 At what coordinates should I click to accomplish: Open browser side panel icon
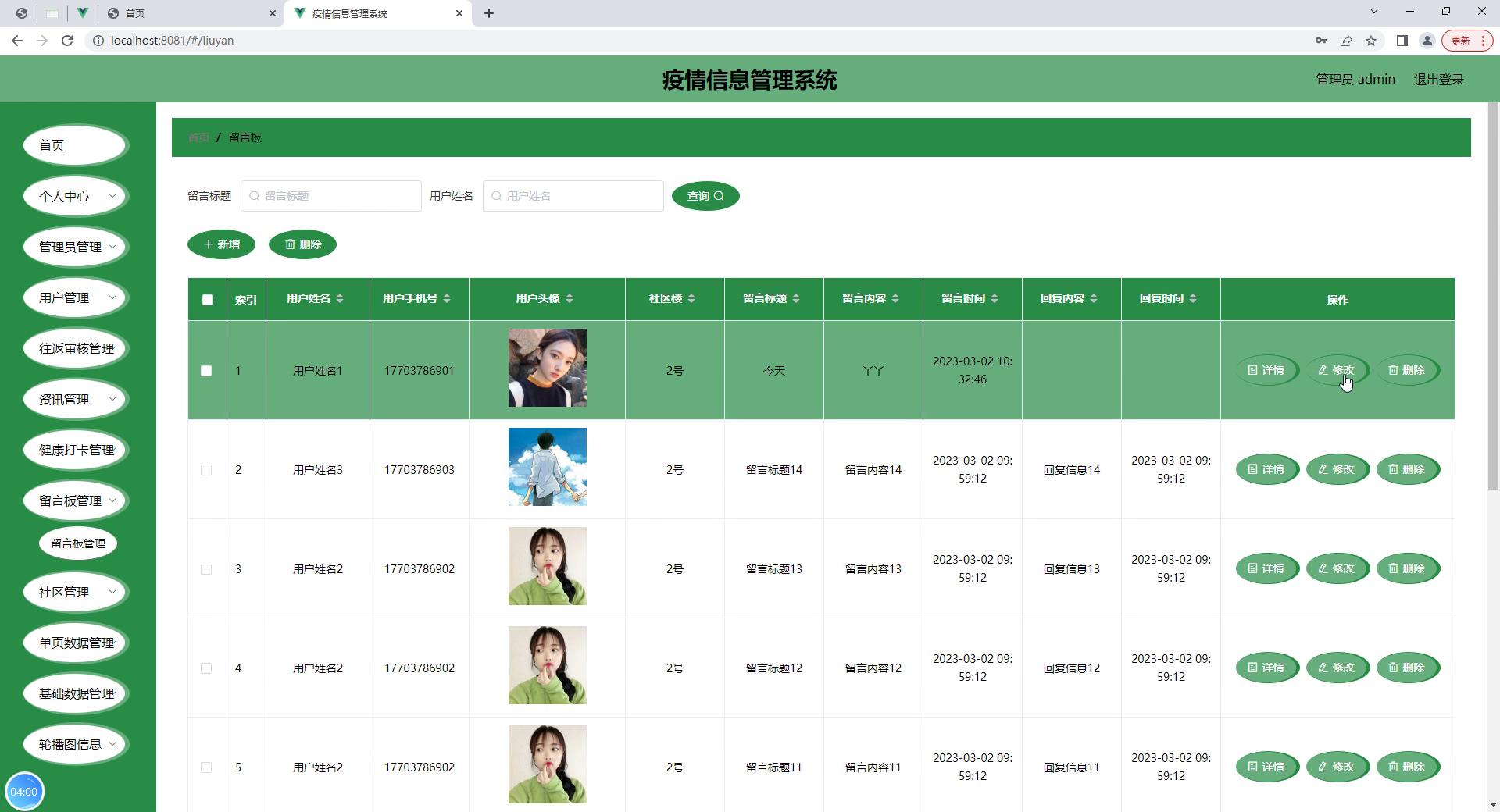(x=1402, y=41)
